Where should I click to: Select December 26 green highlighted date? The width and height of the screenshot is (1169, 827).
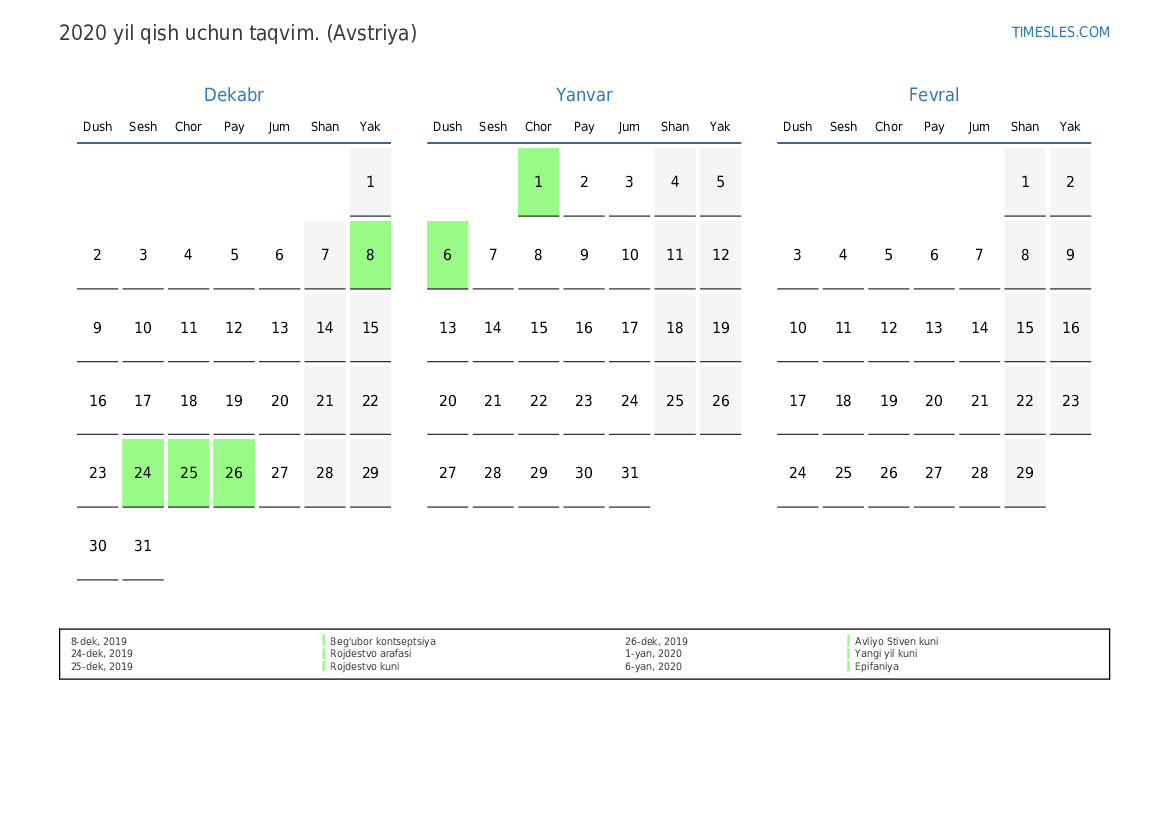click(x=234, y=473)
